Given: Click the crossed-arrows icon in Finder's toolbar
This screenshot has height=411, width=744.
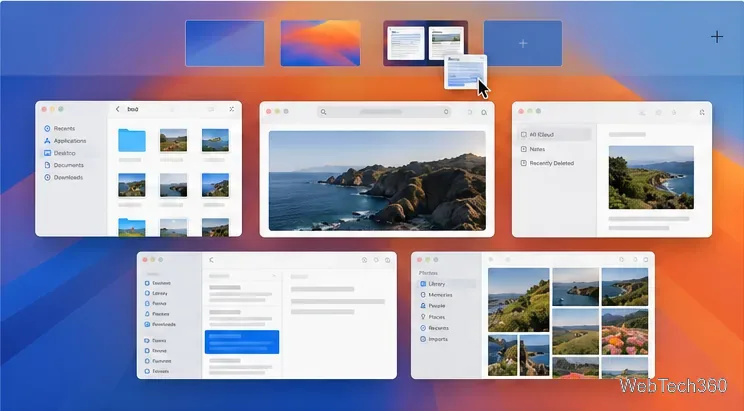Looking at the screenshot, I should point(232,109).
